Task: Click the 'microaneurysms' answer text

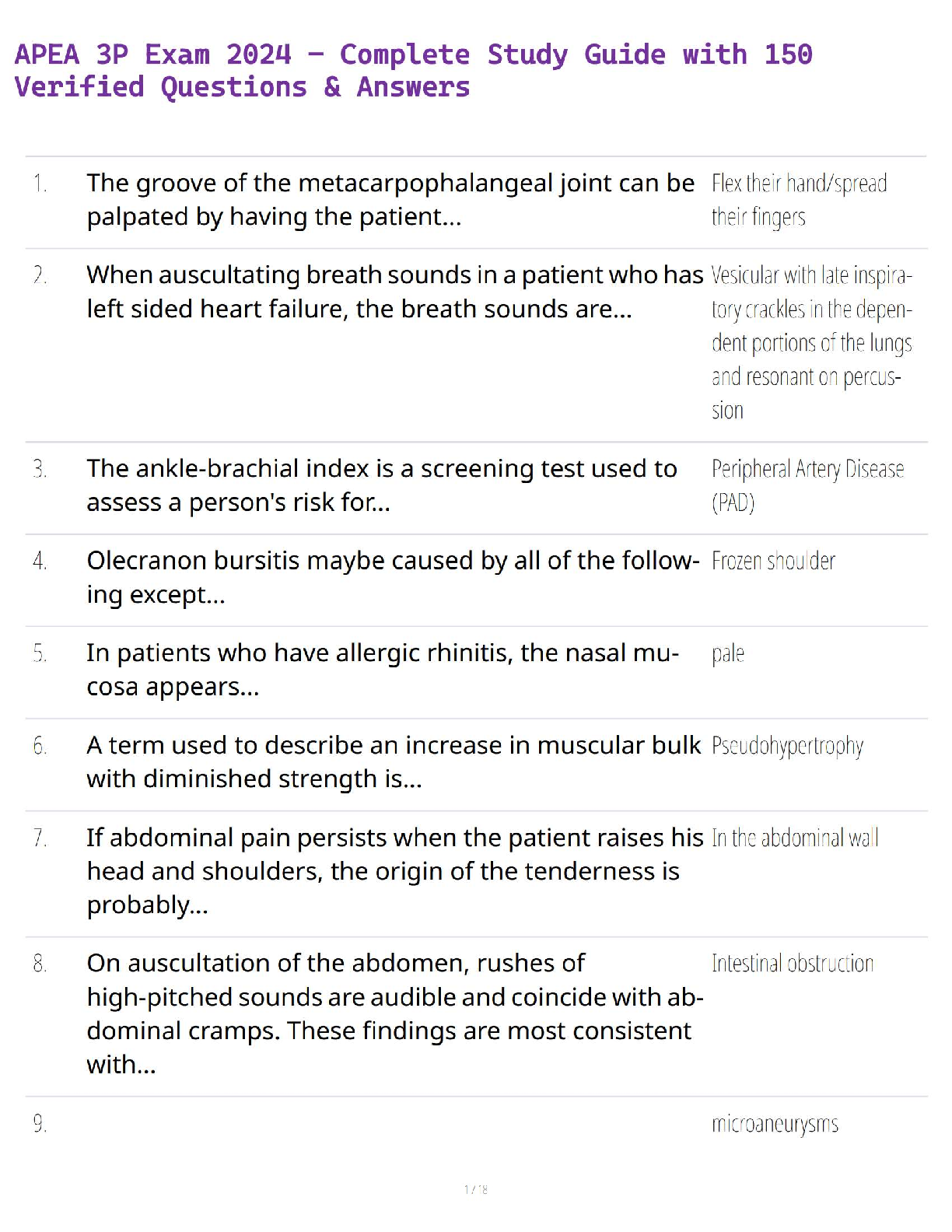Action: click(775, 1125)
